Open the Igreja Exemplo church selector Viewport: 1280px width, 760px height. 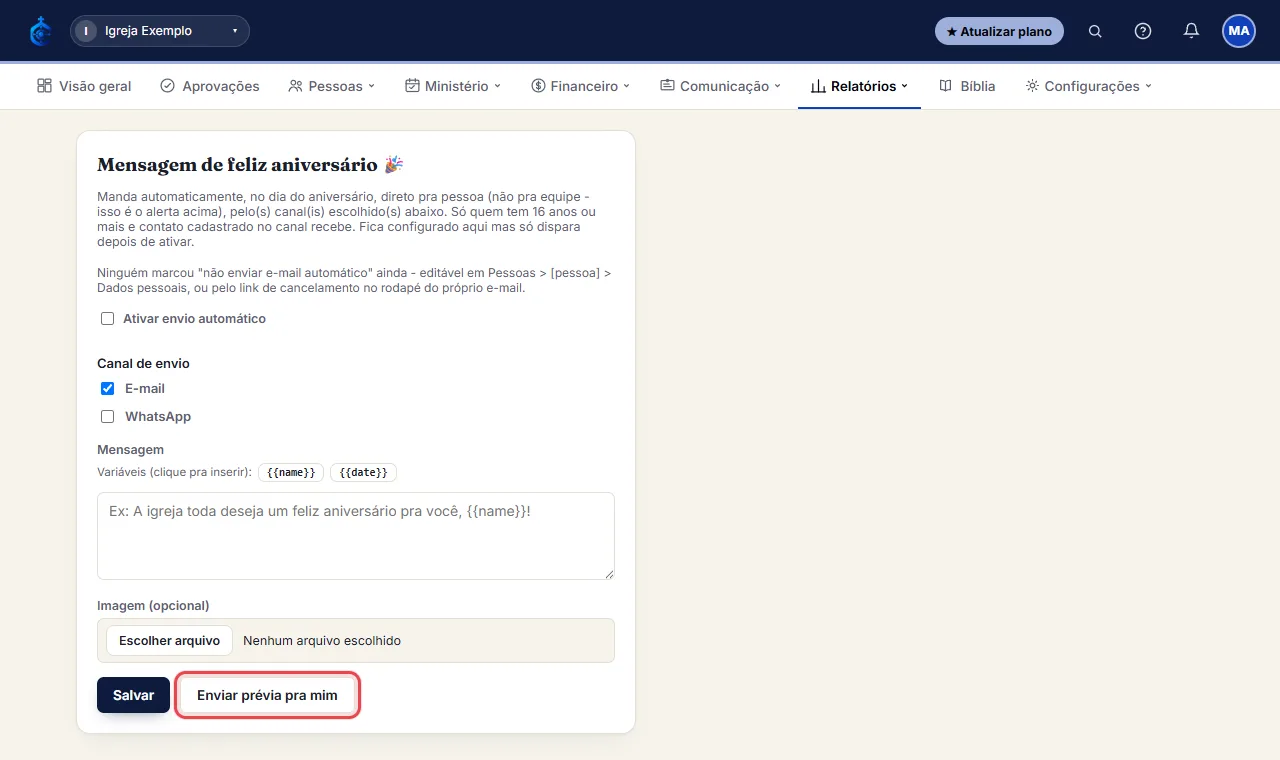[x=160, y=31]
